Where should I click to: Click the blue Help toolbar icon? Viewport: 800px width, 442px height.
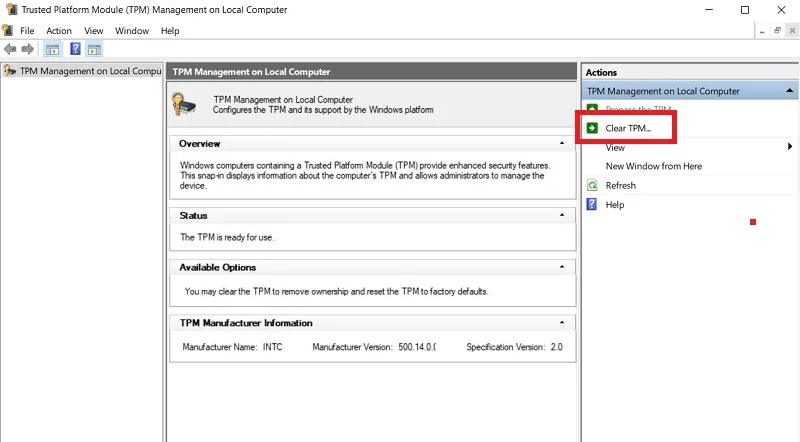click(75, 49)
